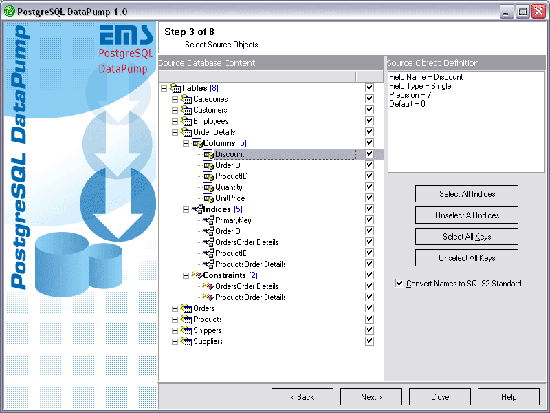Click the Order Details table icon

(x=186, y=132)
